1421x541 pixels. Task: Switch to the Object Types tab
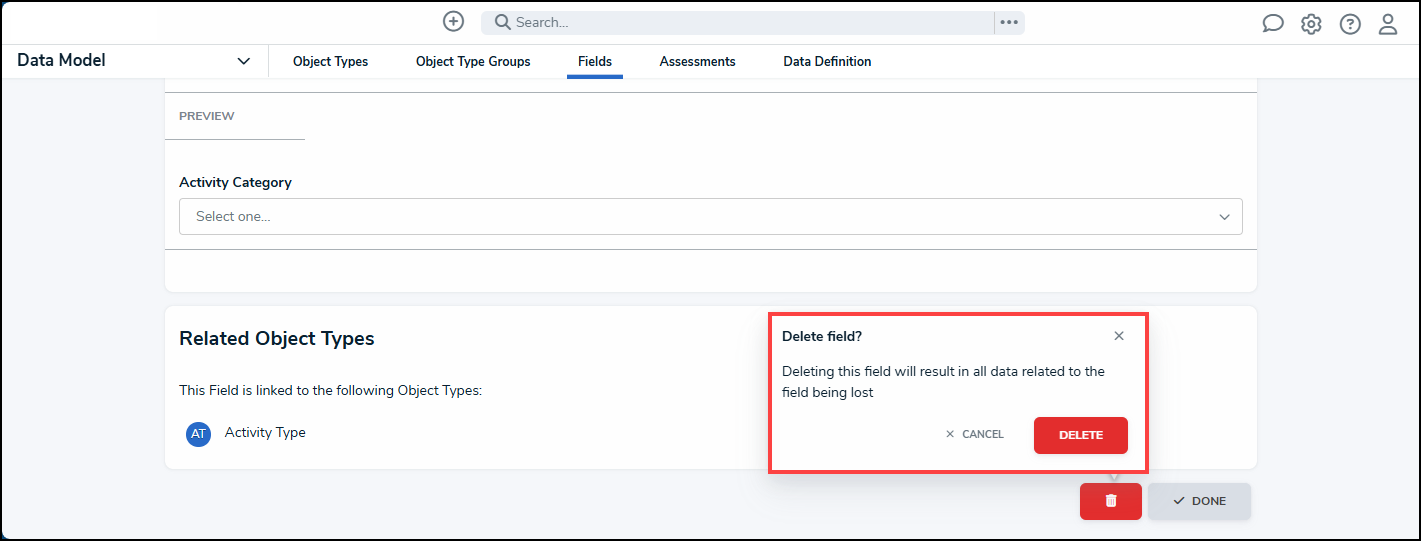330,62
